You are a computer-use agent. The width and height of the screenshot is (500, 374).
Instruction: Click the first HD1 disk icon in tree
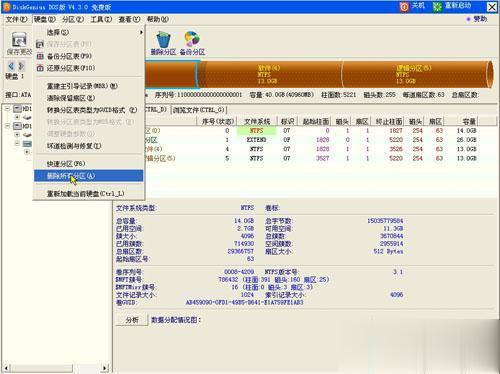point(17,109)
